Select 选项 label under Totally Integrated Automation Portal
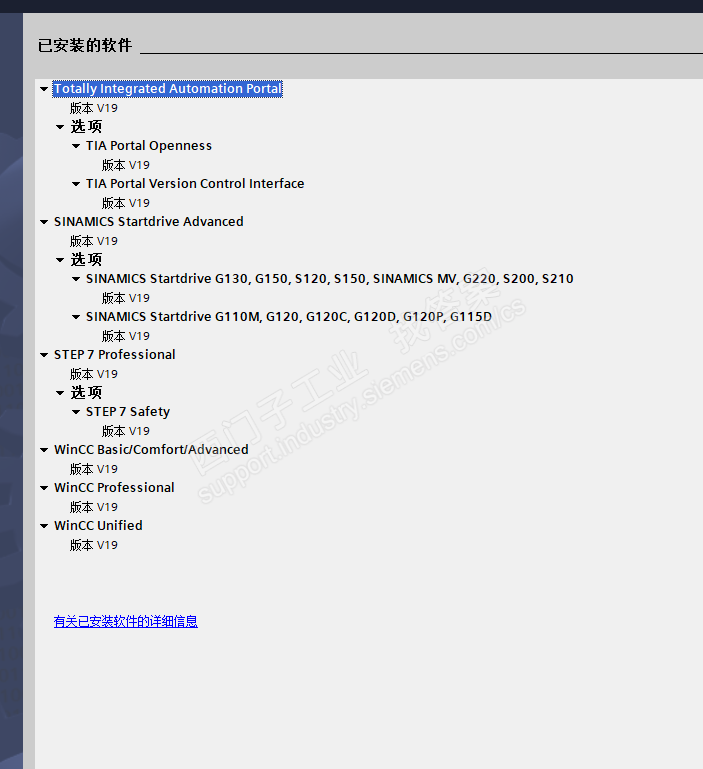 86,127
